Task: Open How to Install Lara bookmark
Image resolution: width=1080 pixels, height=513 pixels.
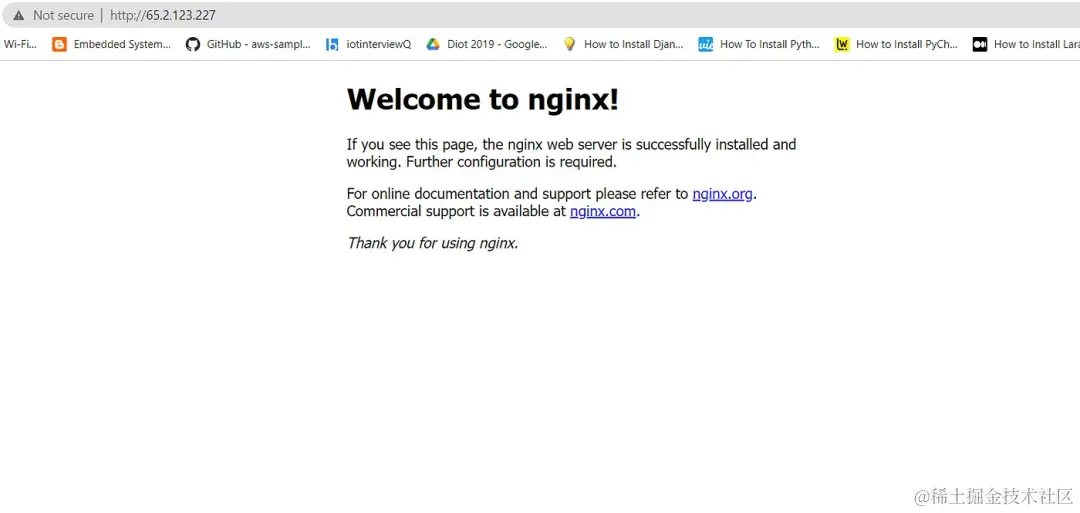Action: tap(1037, 44)
